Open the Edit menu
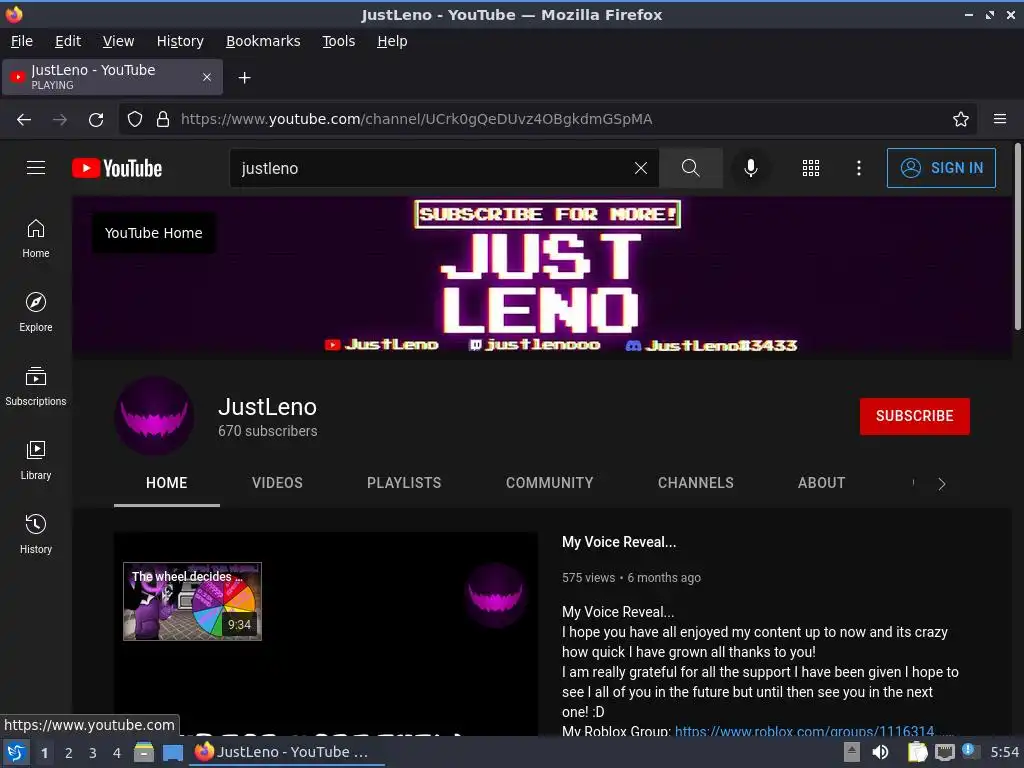Screen dimensions: 1024x768 coord(68,41)
